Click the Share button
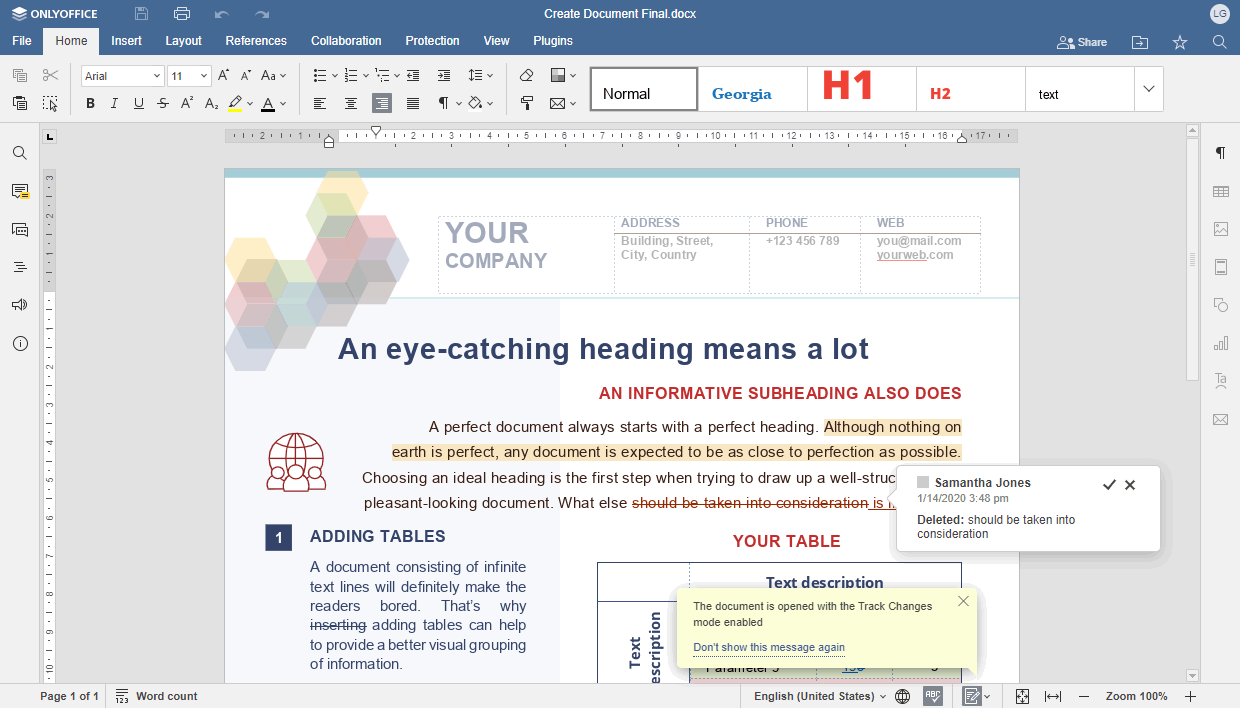Image resolution: width=1240 pixels, height=708 pixels. click(x=1082, y=42)
